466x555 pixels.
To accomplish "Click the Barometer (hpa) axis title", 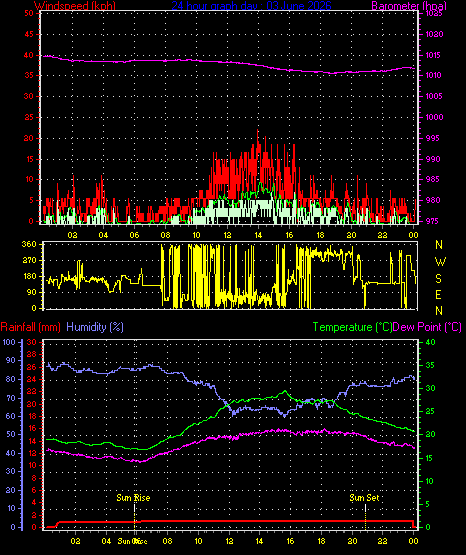I will point(409,5).
